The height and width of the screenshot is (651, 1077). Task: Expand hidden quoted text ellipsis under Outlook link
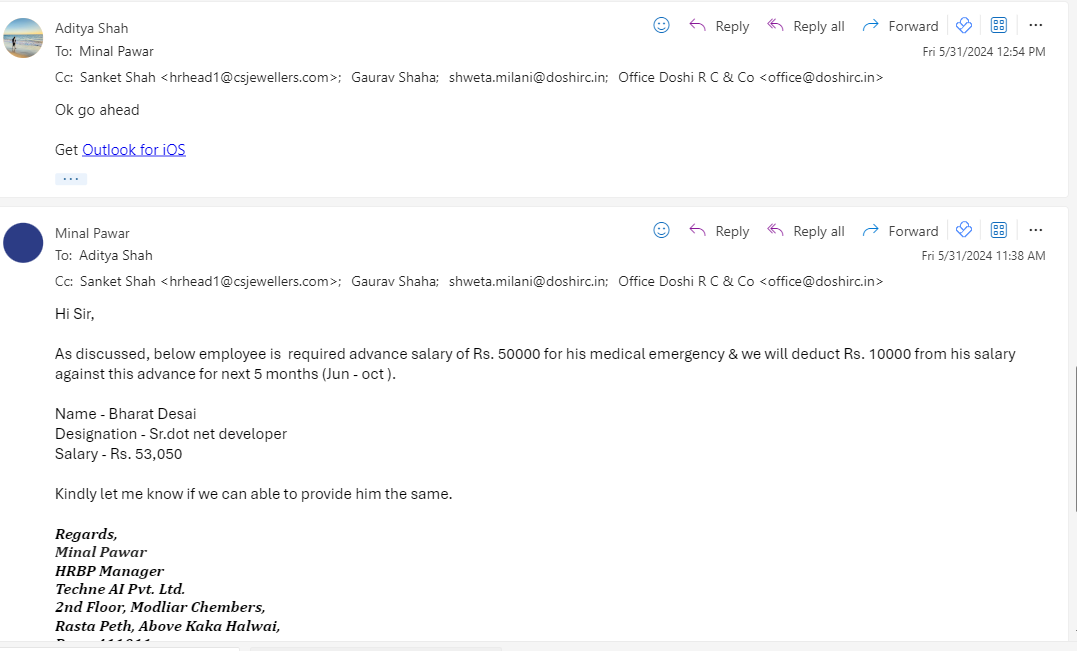[71, 179]
